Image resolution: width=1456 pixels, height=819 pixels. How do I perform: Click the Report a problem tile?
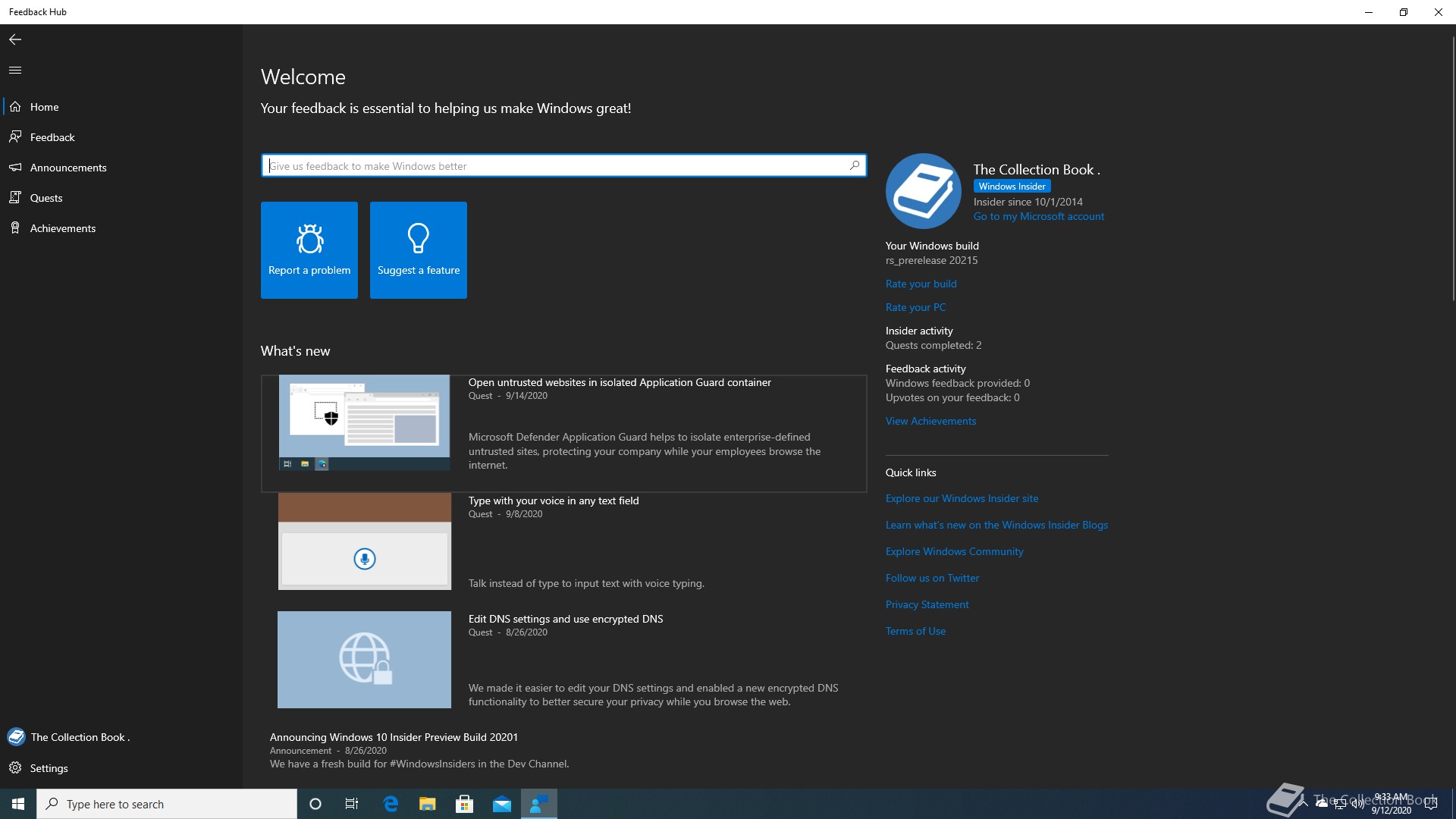(309, 250)
